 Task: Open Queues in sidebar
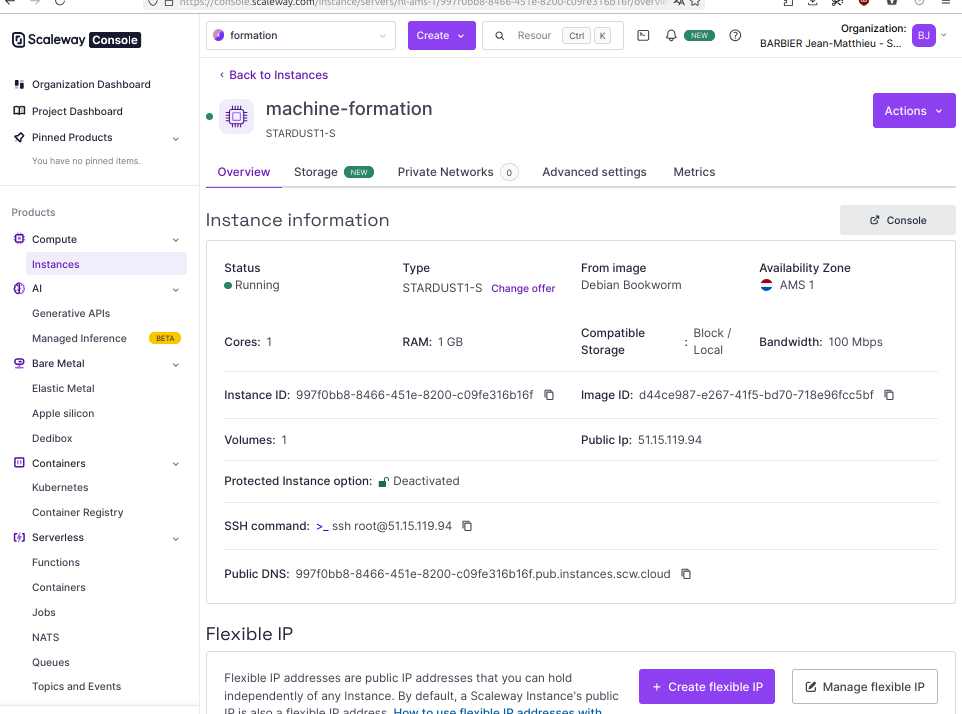(51, 662)
